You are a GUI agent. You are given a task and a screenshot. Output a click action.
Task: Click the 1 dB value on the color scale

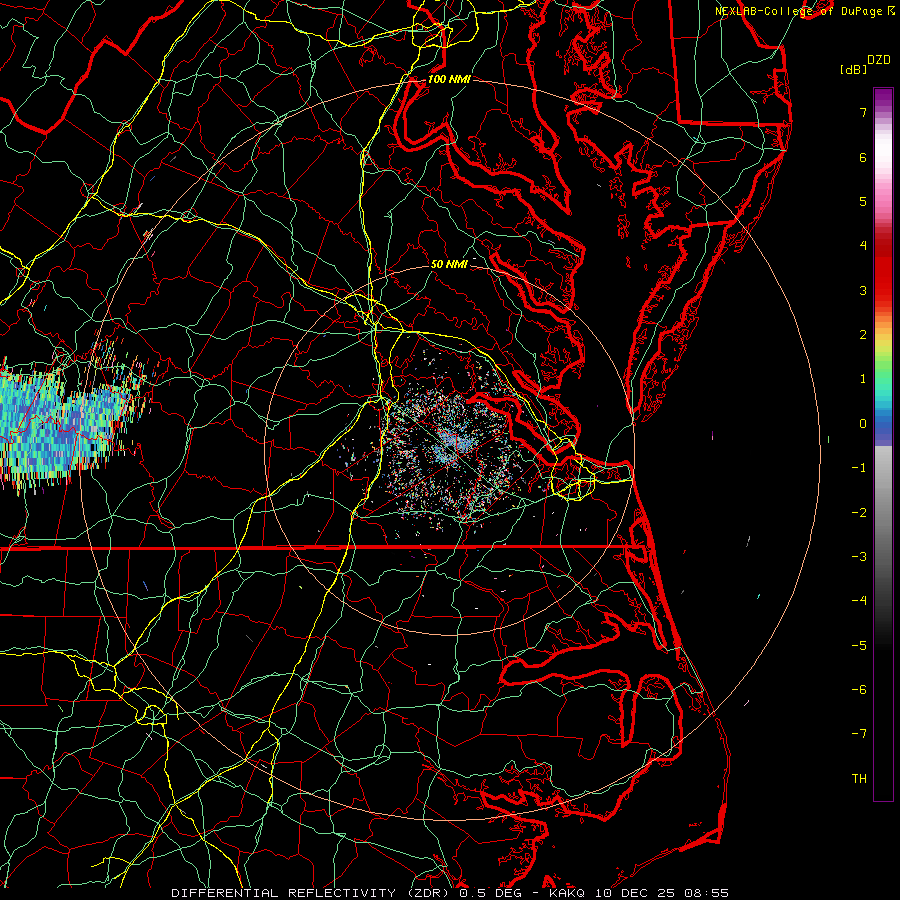coord(863,379)
